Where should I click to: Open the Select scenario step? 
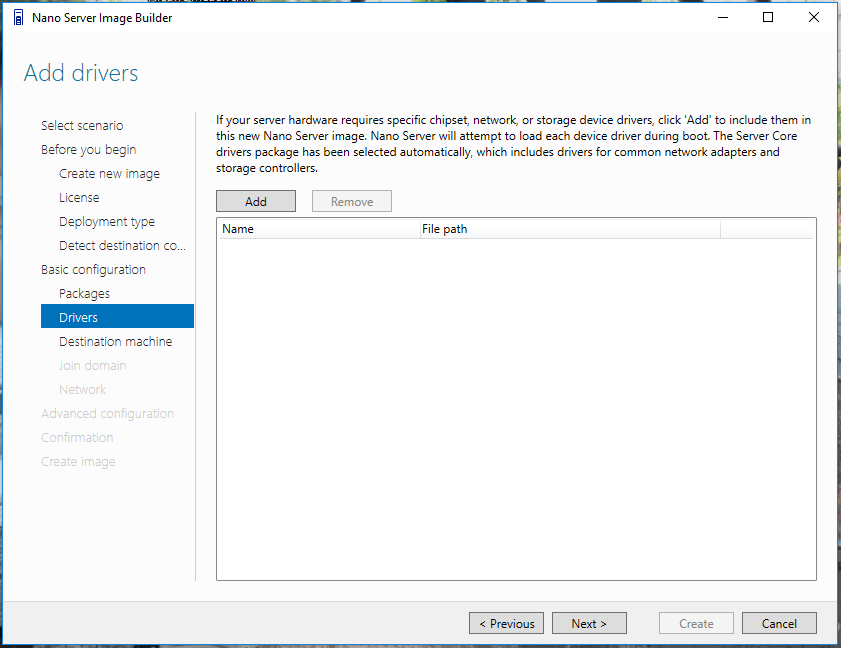[82, 126]
